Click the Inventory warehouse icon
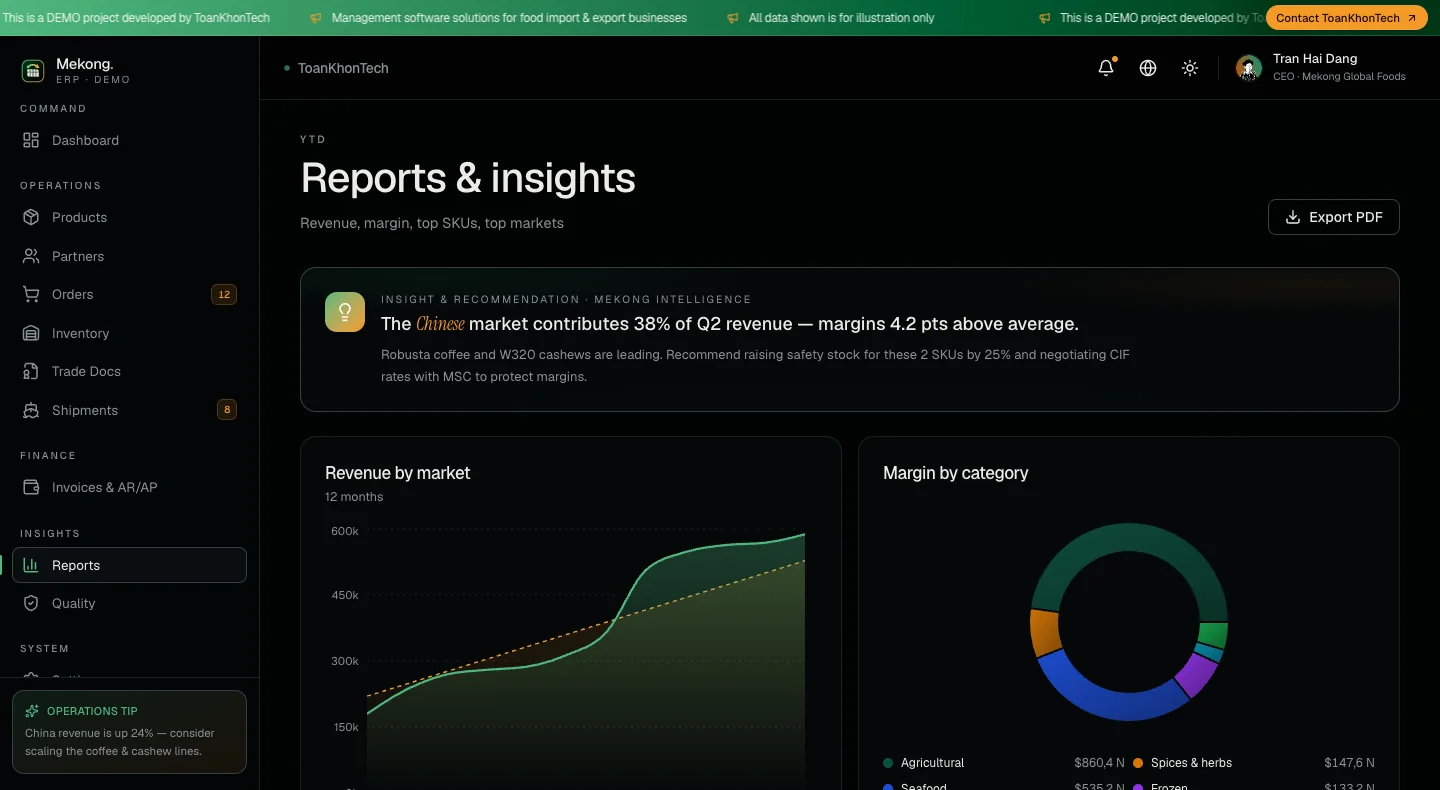1440x790 pixels. click(x=31, y=333)
